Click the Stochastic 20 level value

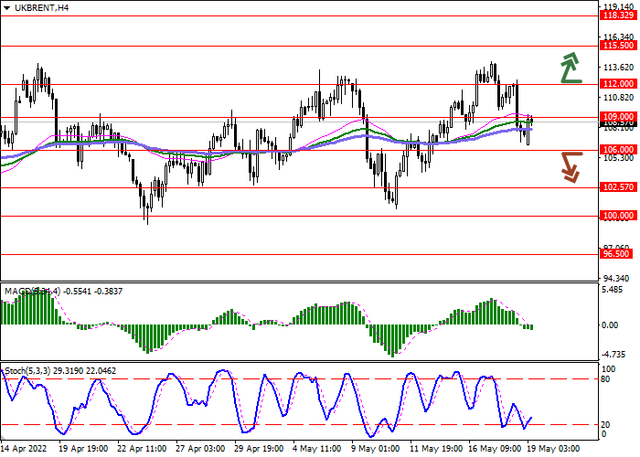606,425
